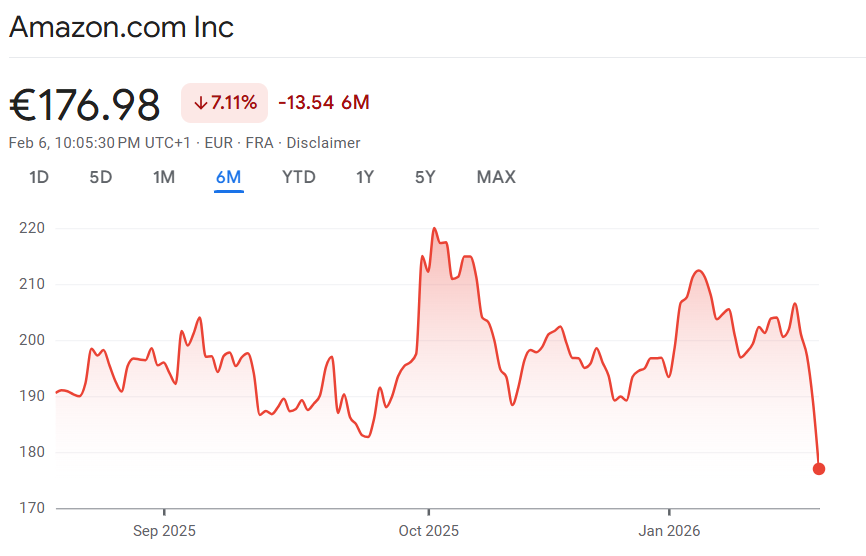Switch to the 1D time range tab

coord(39,177)
